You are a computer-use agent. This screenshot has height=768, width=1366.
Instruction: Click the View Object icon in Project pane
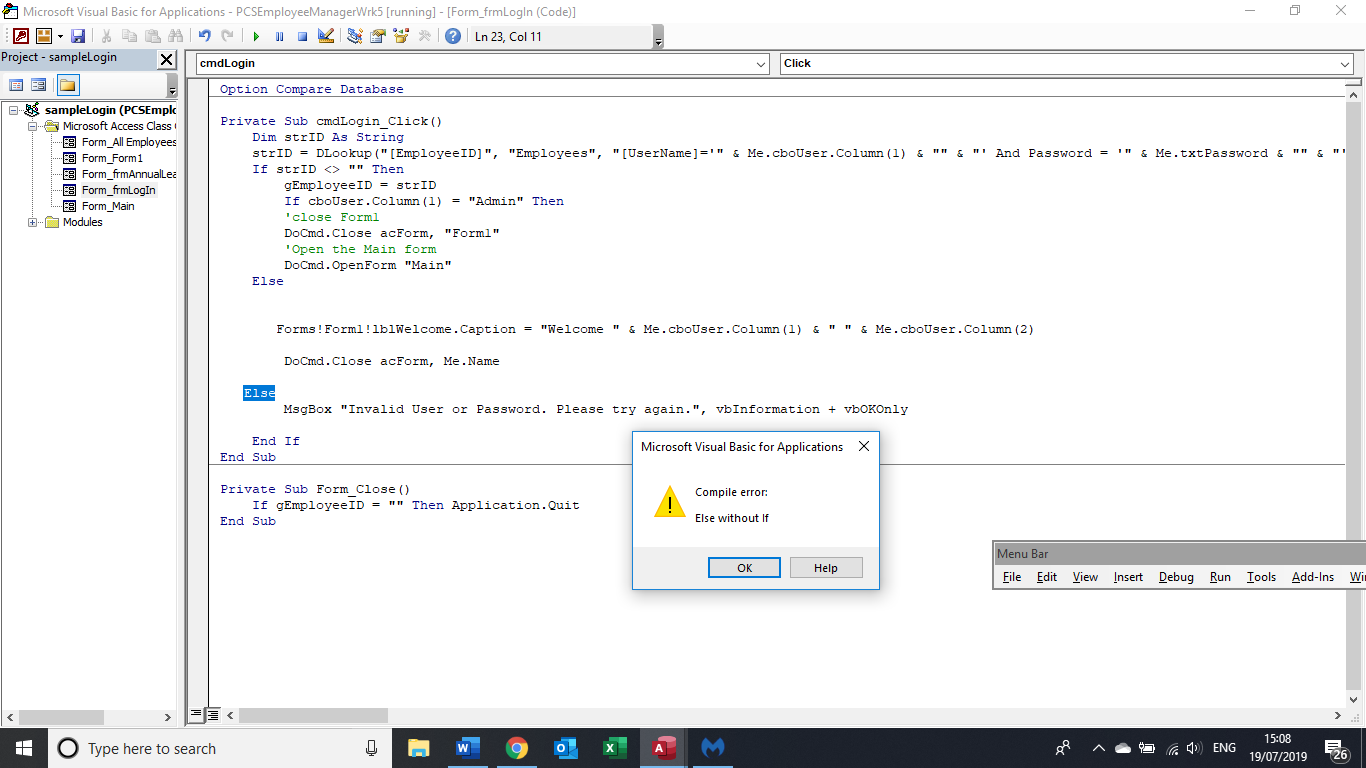pyautogui.click(x=39, y=85)
